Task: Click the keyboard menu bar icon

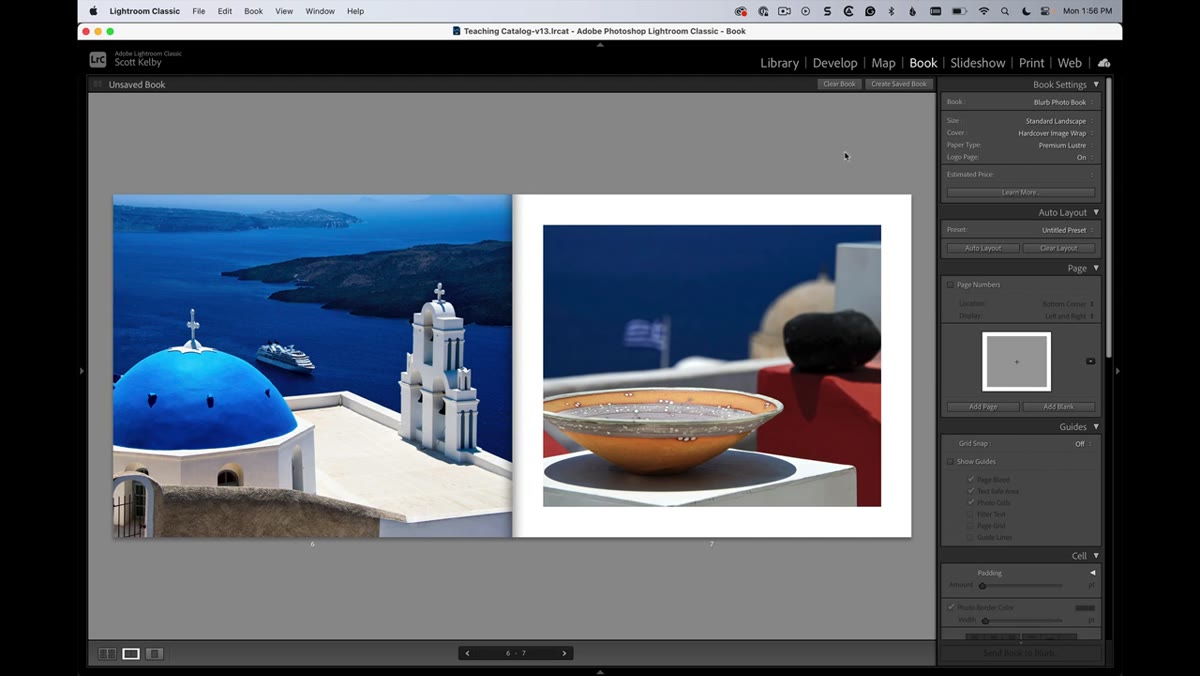Action: click(x=934, y=11)
